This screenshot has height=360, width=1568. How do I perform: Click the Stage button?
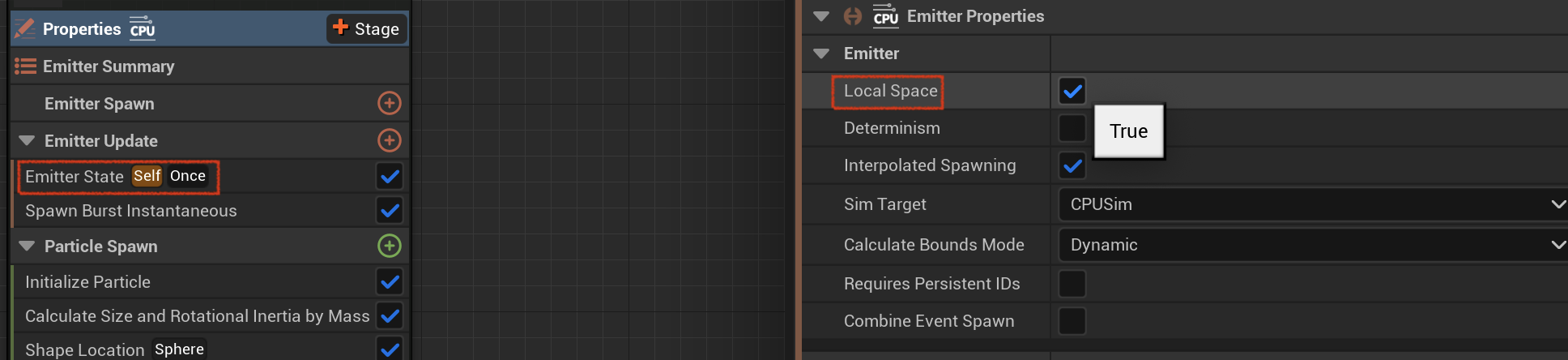click(366, 28)
